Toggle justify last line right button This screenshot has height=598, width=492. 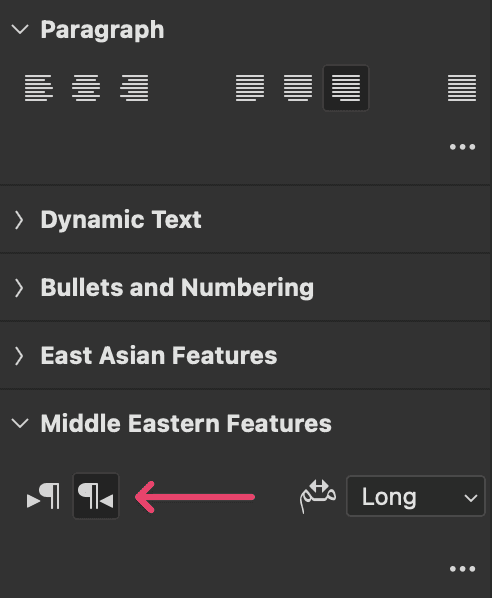click(x=346, y=88)
